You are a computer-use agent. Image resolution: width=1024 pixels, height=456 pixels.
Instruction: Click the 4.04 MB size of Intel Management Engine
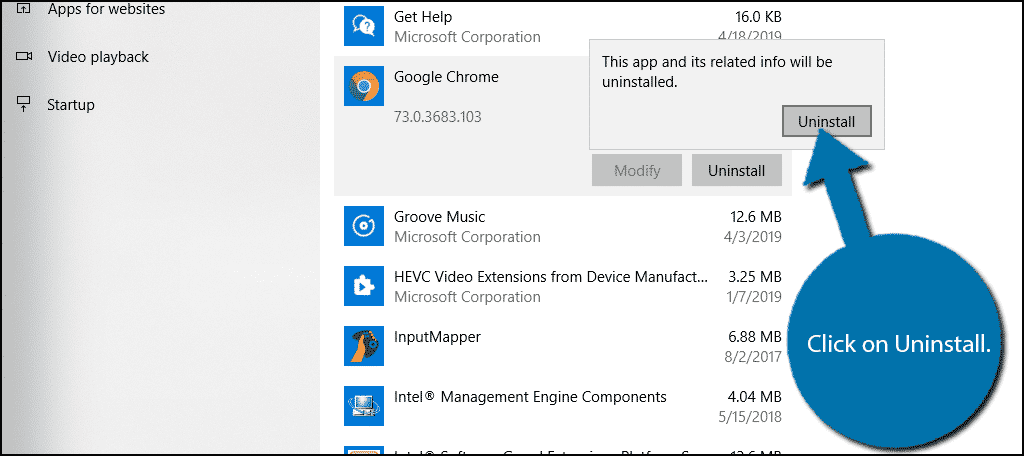pos(755,397)
